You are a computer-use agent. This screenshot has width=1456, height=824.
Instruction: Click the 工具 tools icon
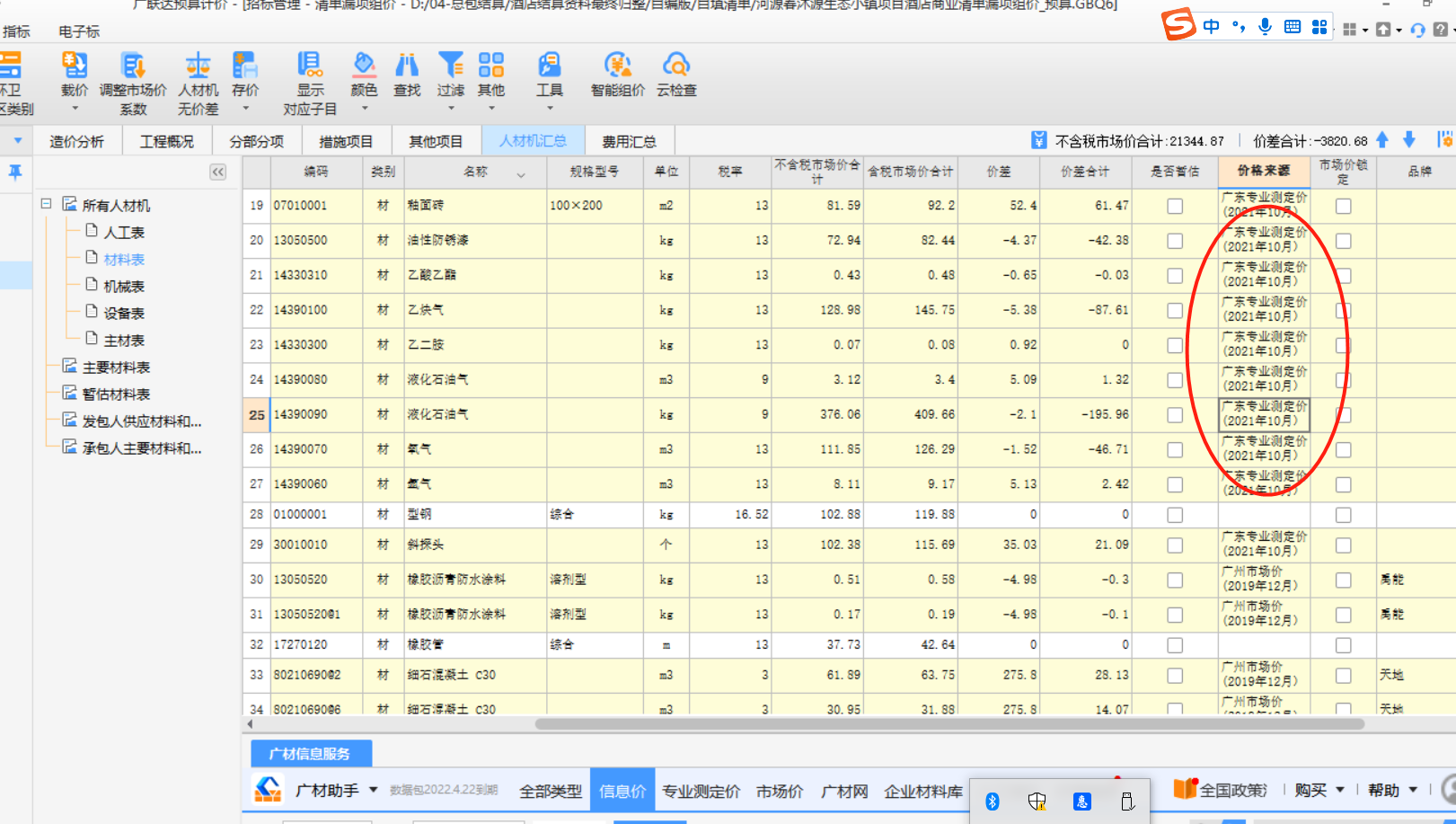click(x=549, y=65)
